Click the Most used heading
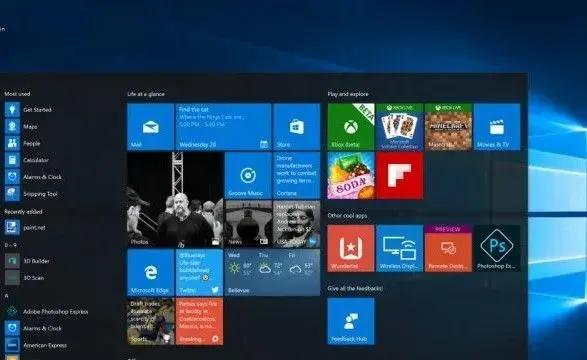This screenshot has width=587, height=360. tap(17, 94)
